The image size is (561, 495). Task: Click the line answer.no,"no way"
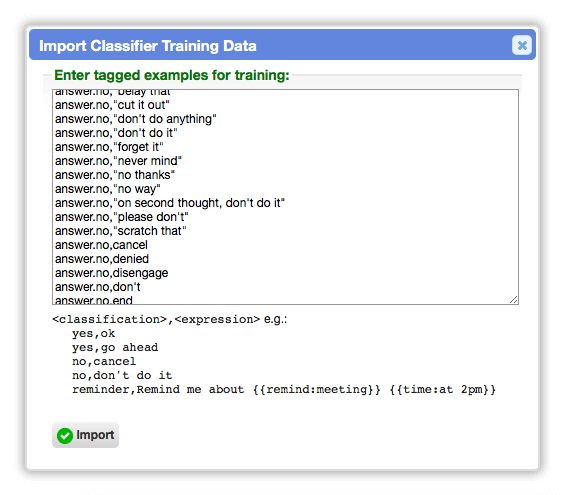(108, 188)
